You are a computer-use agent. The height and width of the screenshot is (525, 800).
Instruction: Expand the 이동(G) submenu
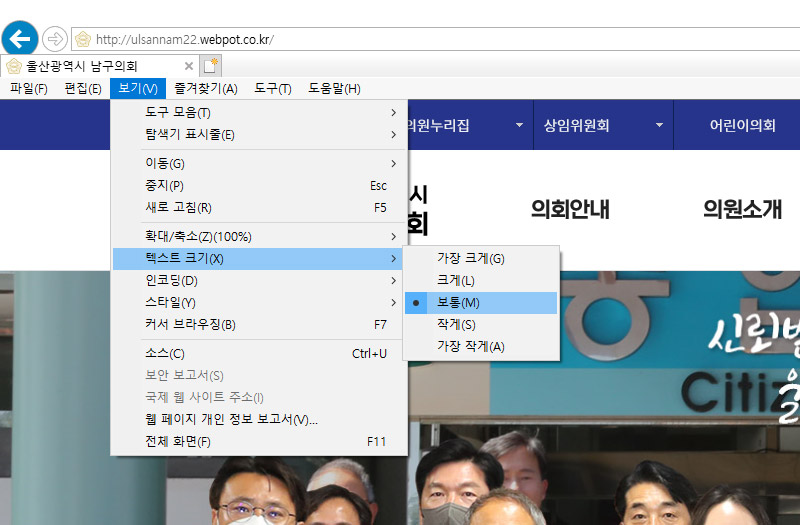pos(259,163)
